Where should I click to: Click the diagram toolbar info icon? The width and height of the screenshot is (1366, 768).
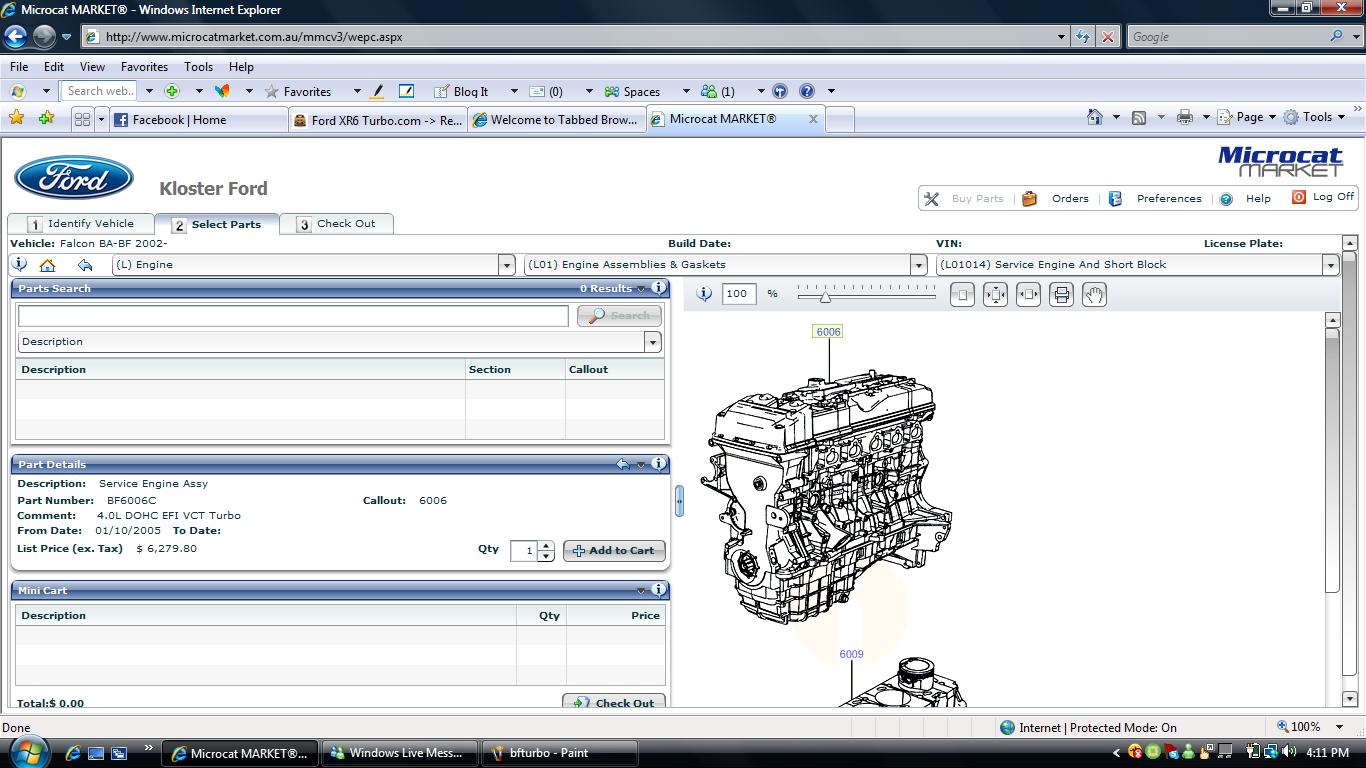coord(704,294)
